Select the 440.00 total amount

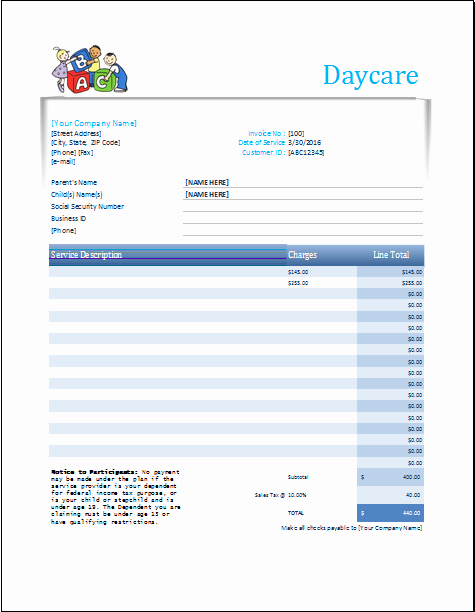coord(411,513)
